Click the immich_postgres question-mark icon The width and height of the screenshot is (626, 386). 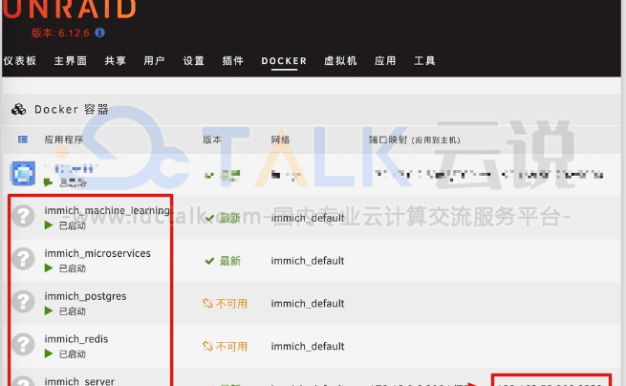tap(23, 301)
